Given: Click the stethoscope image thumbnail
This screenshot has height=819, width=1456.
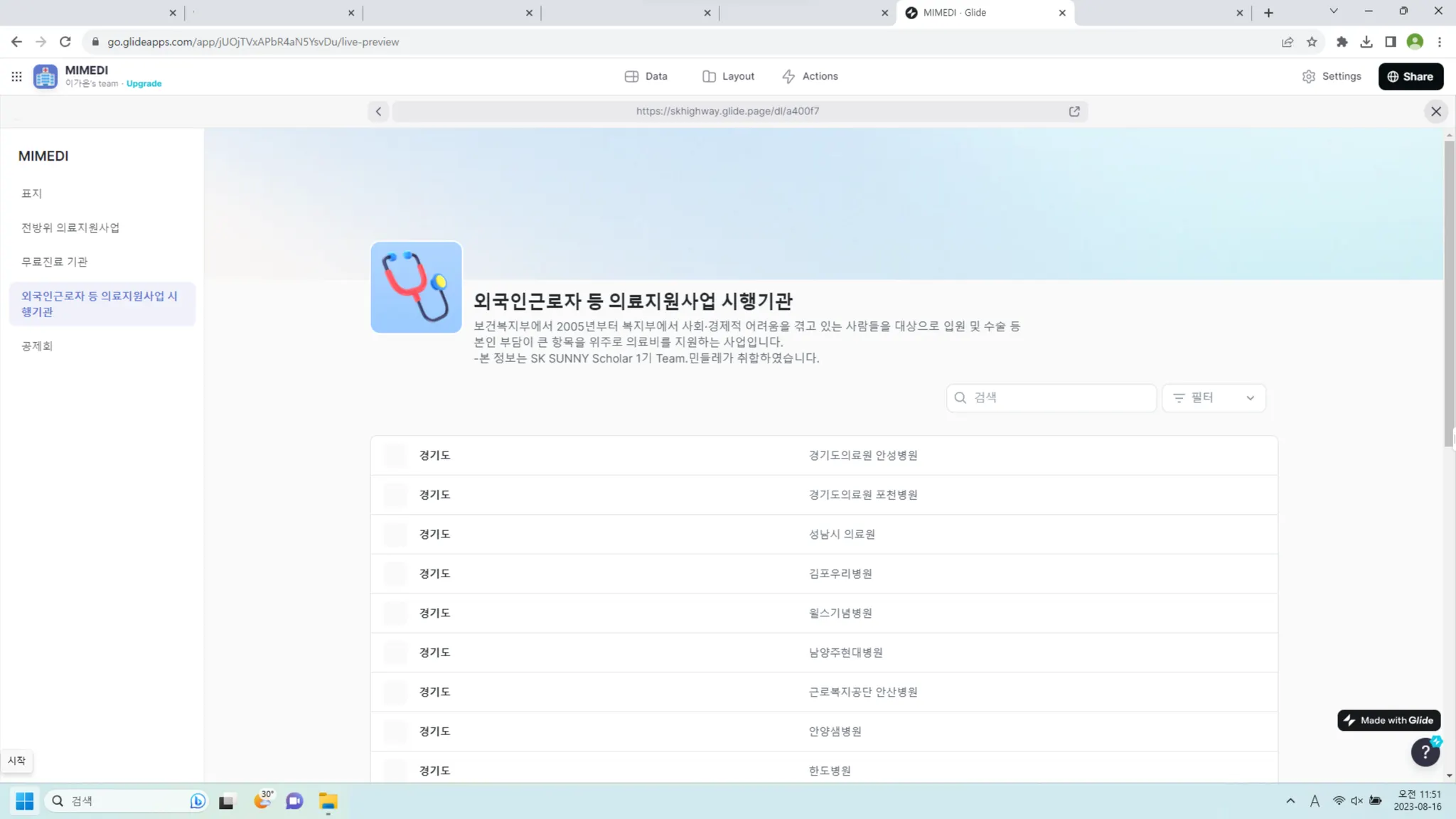Looking at the screenshot, I should 416,287.
